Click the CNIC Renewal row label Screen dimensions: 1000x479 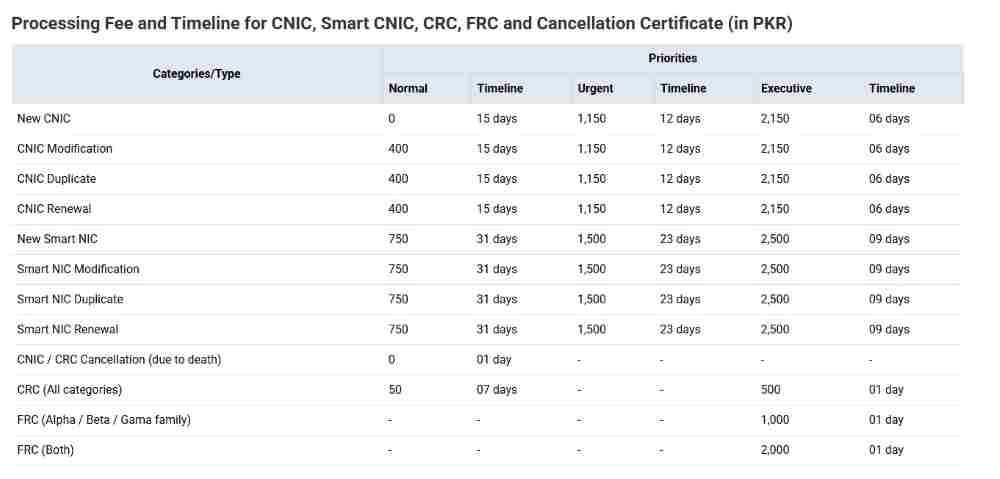(x=57, y=209)
